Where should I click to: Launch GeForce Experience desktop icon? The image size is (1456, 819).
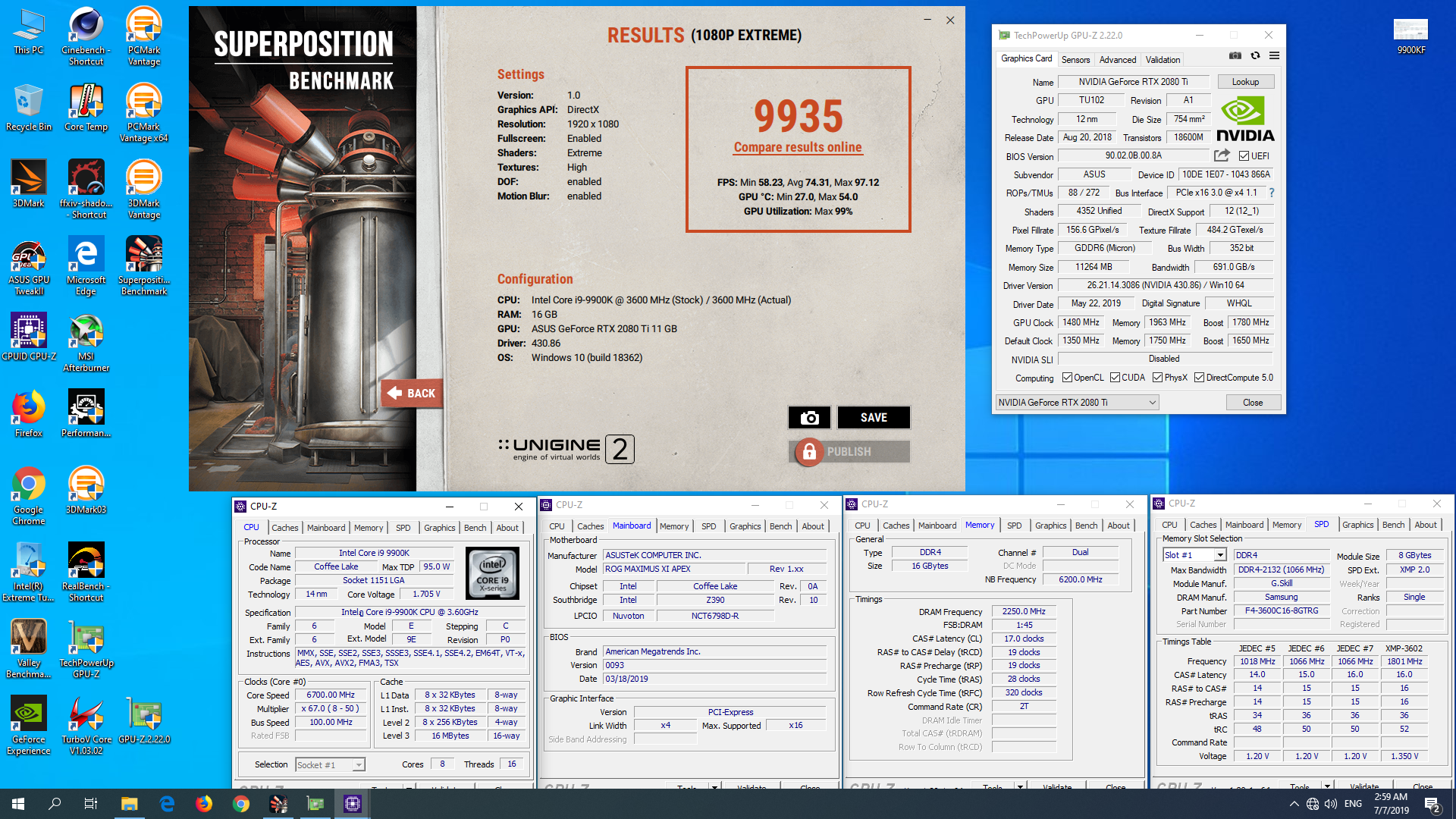click(29, 726)
